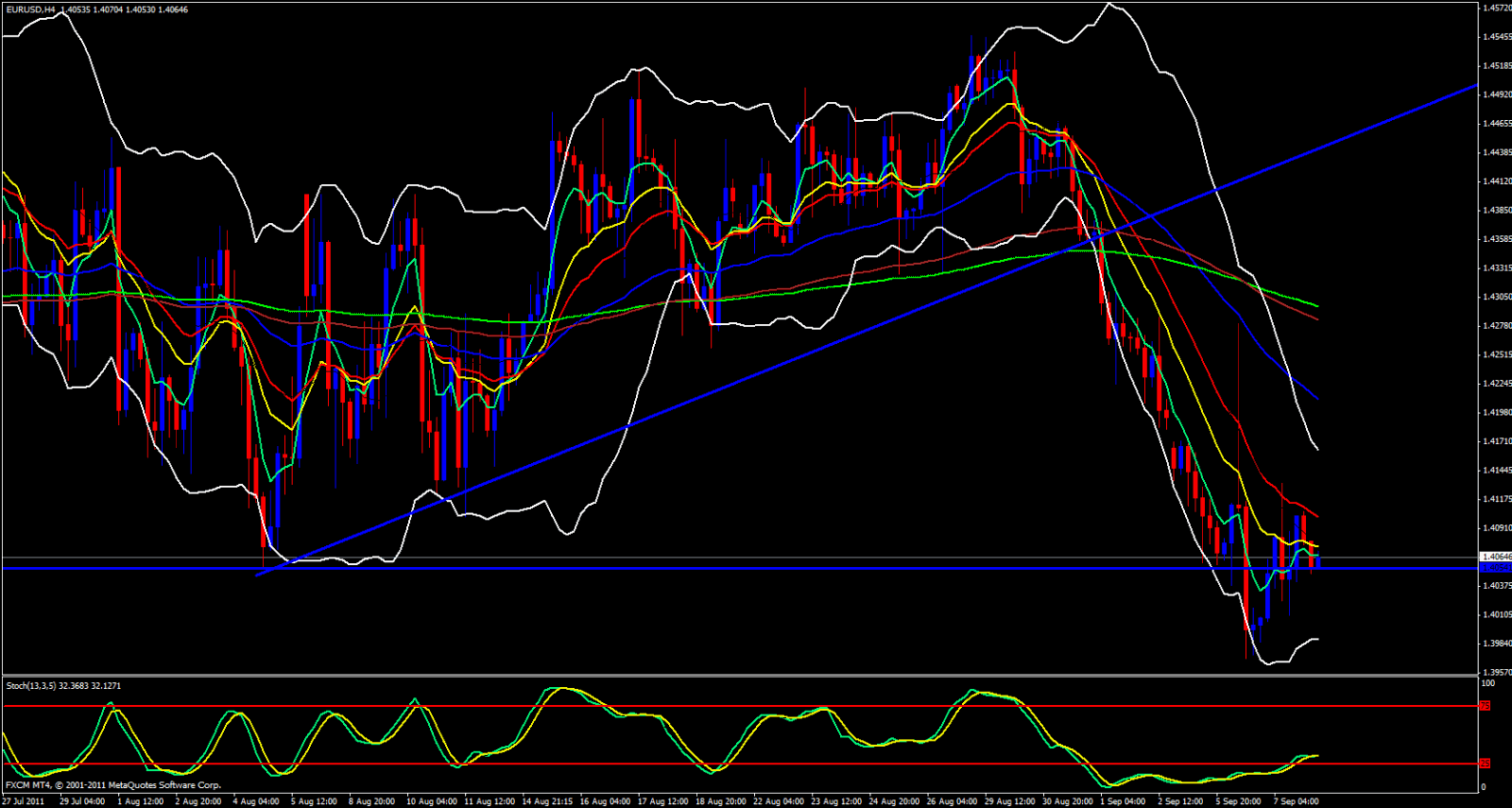1512x808 pixels.
Task: Click the 1.41980 price axis label
Action: click(1498, 413)
